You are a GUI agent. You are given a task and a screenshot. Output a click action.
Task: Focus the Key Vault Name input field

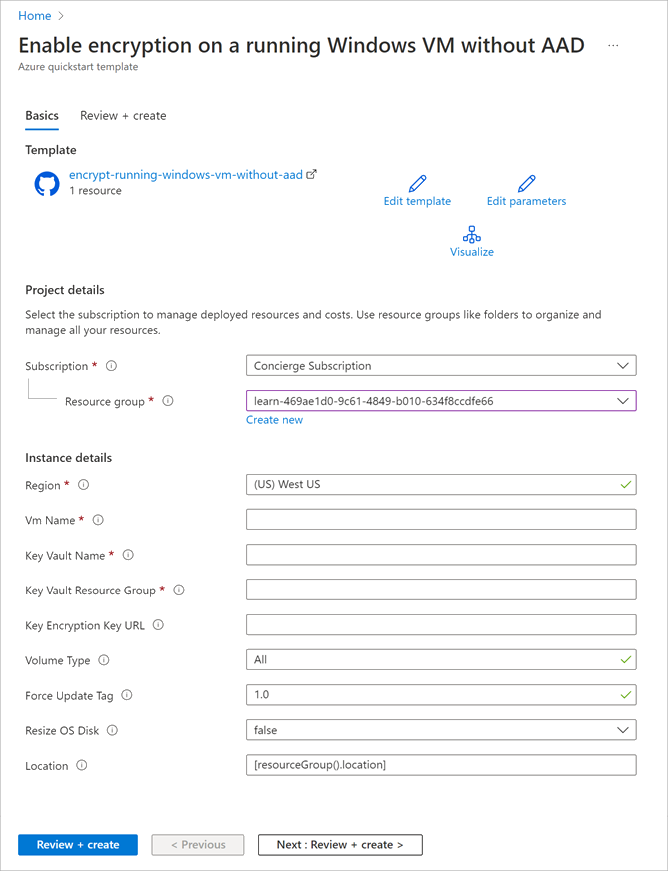pos(441,554)
